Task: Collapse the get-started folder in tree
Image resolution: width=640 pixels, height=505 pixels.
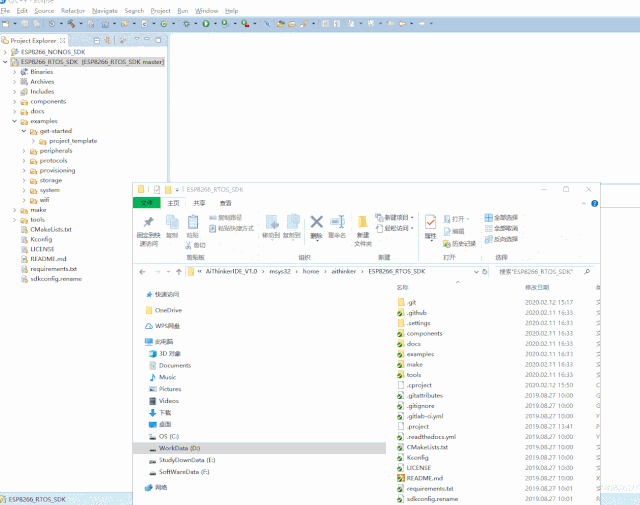Action: [24, 131]
